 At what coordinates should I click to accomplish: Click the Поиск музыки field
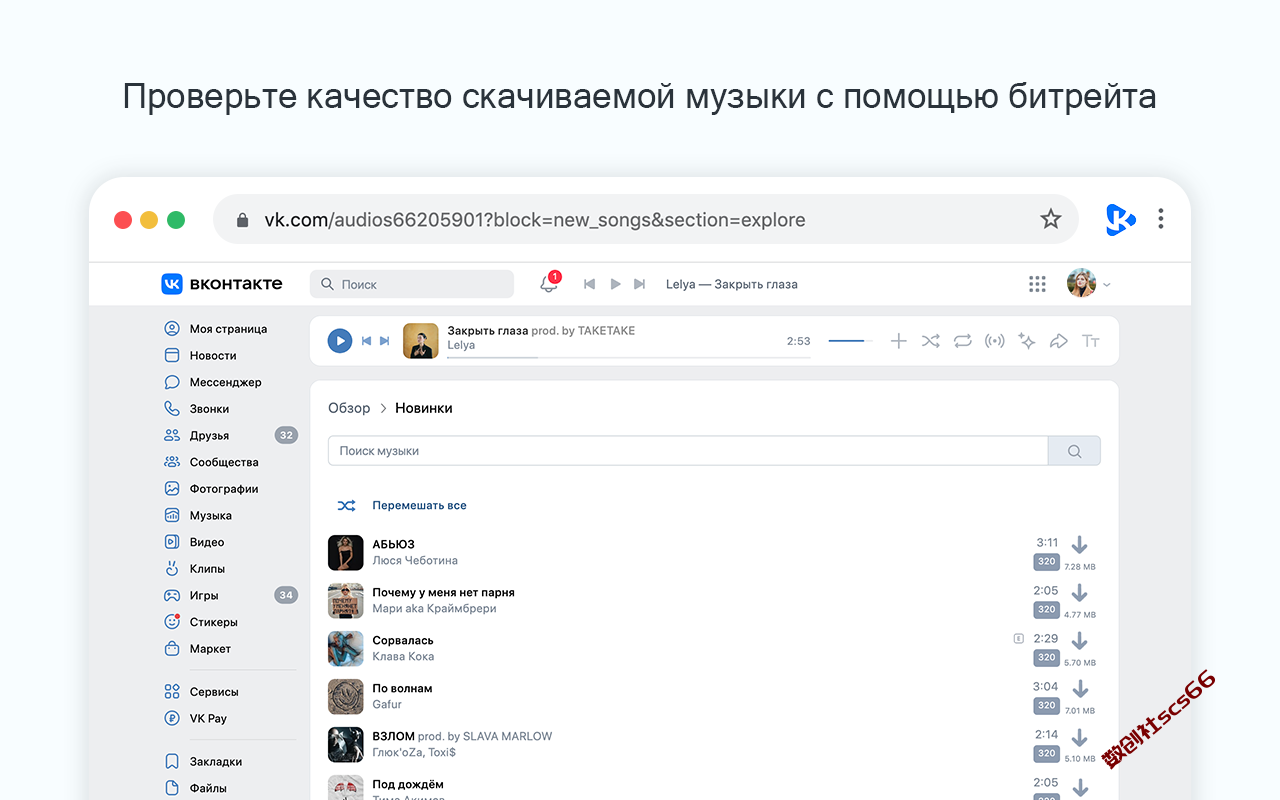click(x=688, y=451)
